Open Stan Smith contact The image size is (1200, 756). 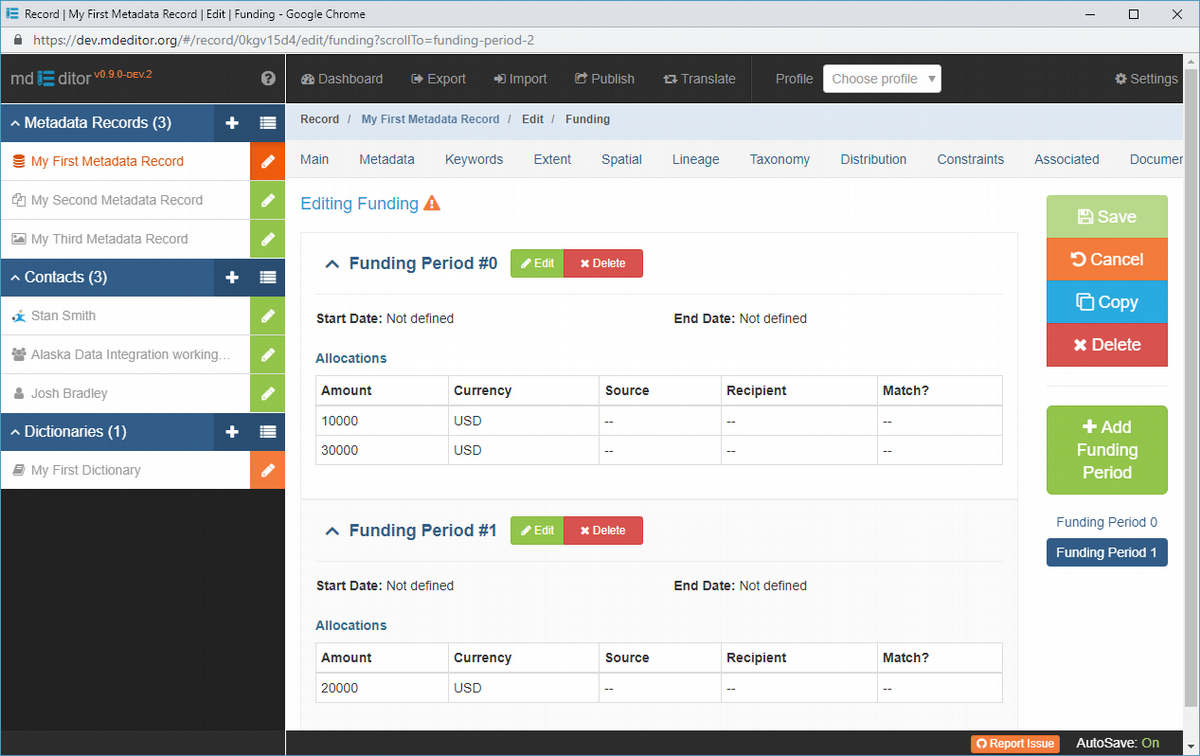(63, 316)
